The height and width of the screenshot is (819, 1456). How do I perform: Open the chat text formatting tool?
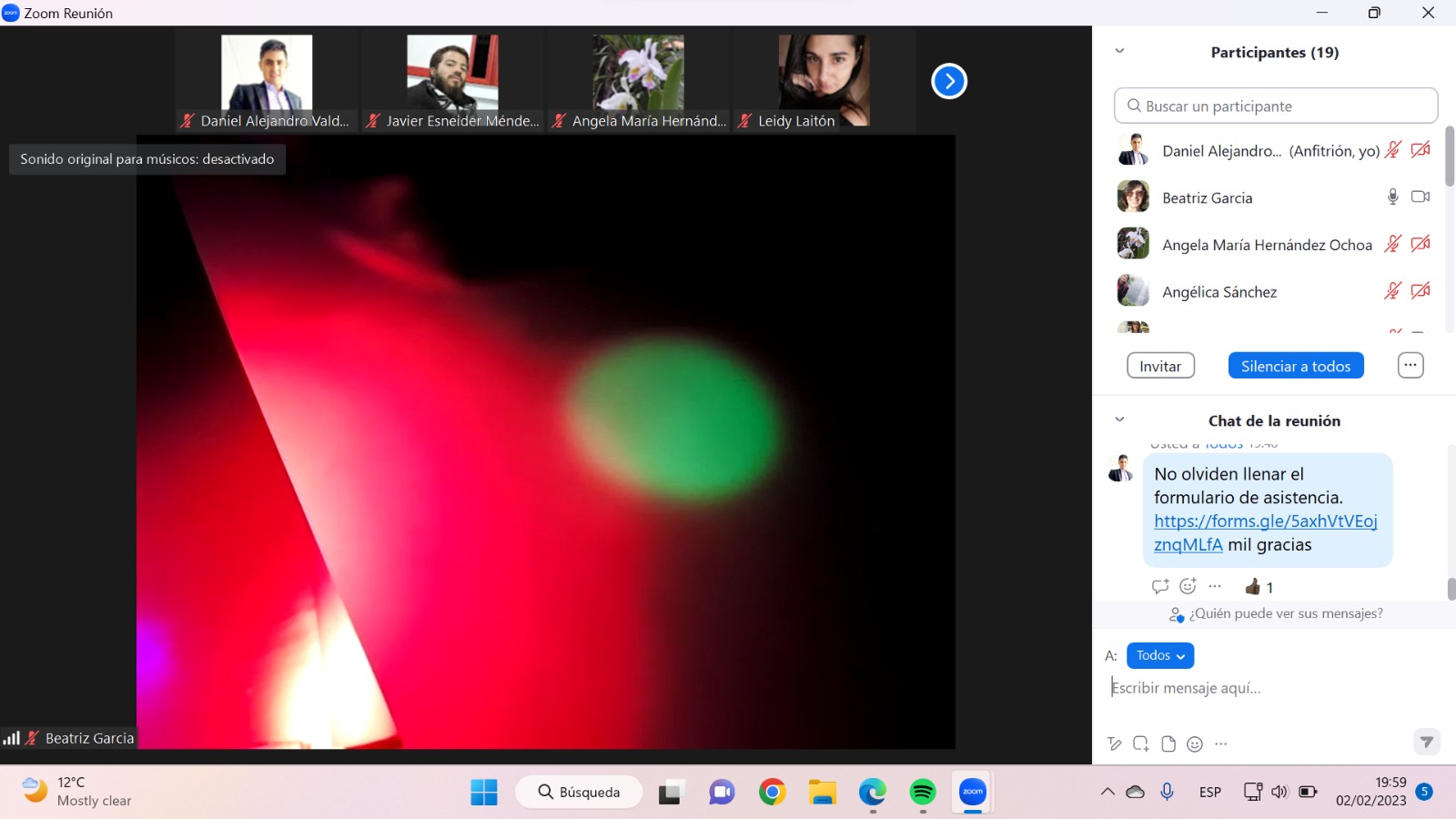1115,744
